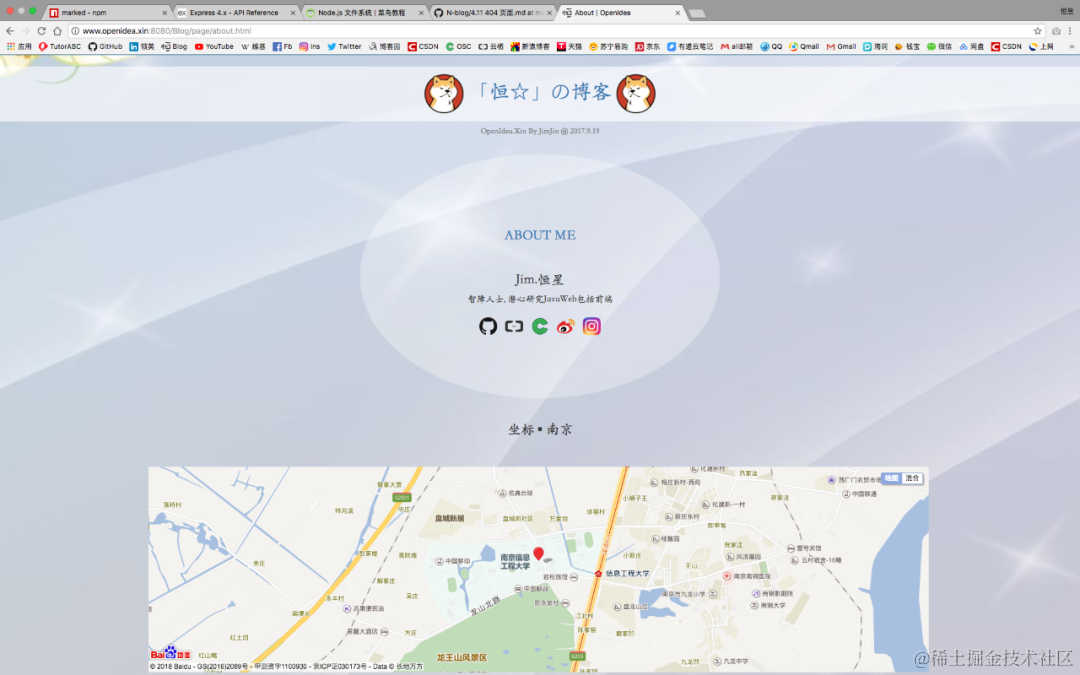The image size is (1080, 675).
Task: Click the 南京信息工程大学 label on map
Action: tap(515, 561)
